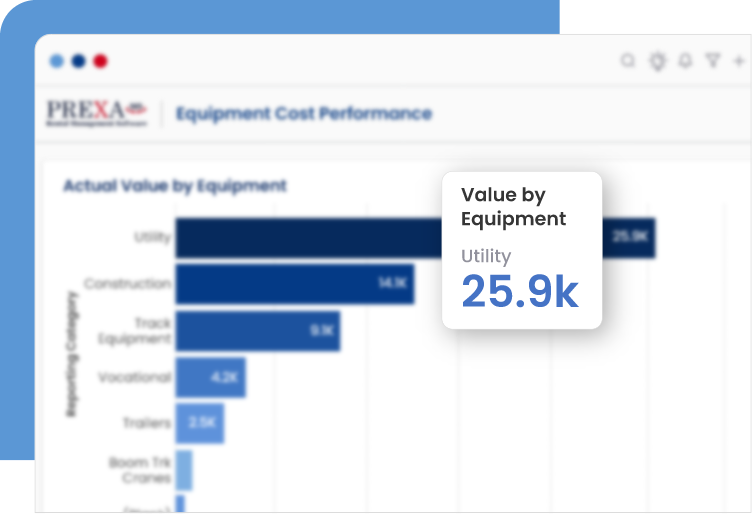The height and width of the screenshot is (514, 752).
Task: Click the red window dot
Action: point(100,61)
